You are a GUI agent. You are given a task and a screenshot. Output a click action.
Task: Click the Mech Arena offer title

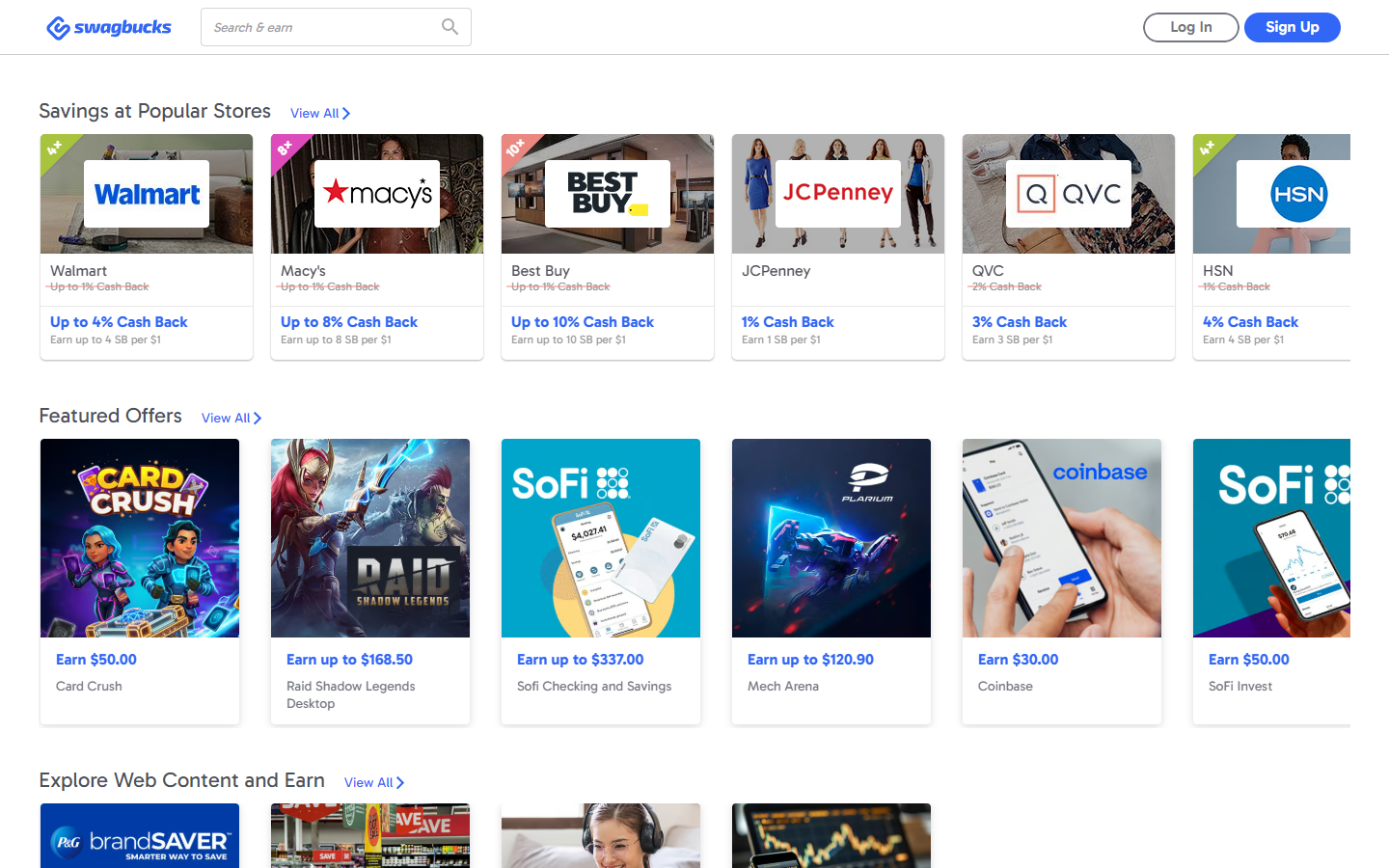tap(783, 686)
